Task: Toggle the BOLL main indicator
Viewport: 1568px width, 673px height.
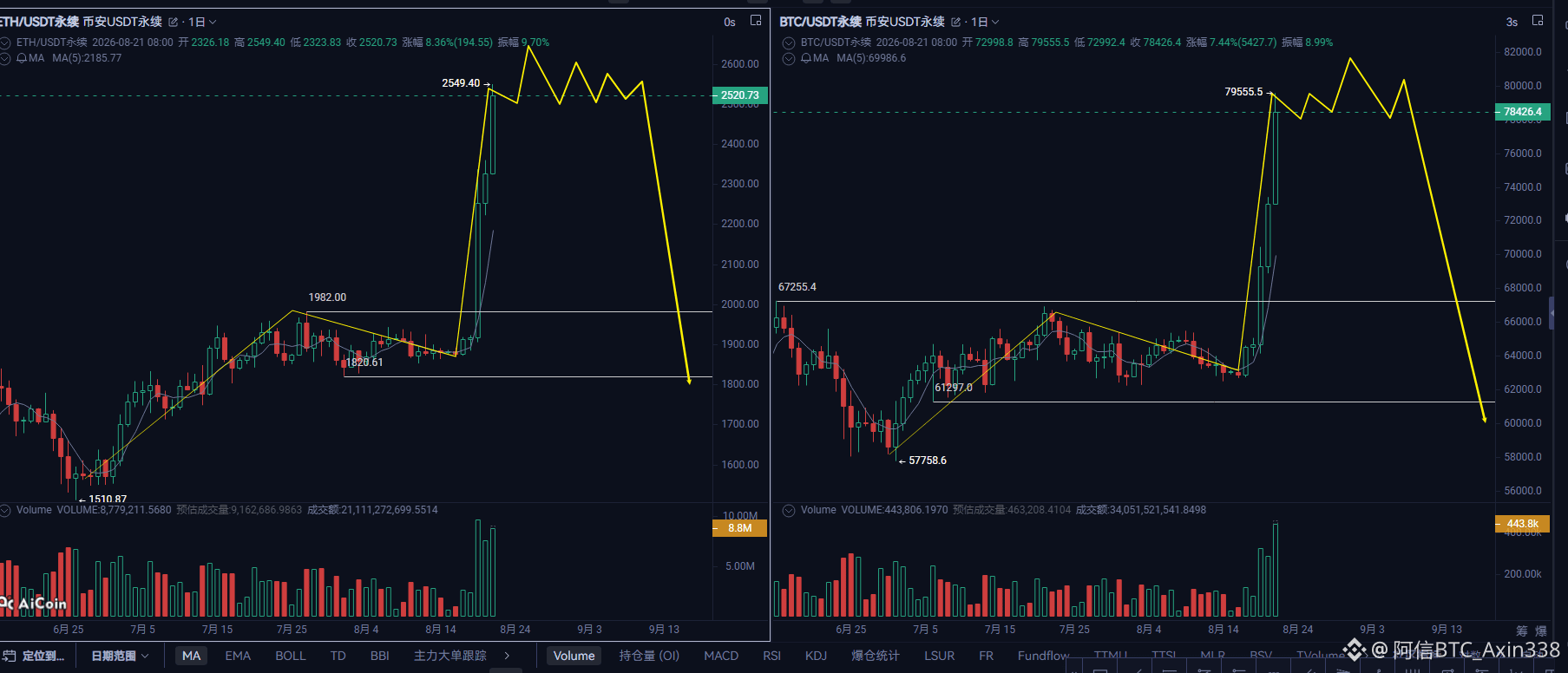Action: point(291,656)
